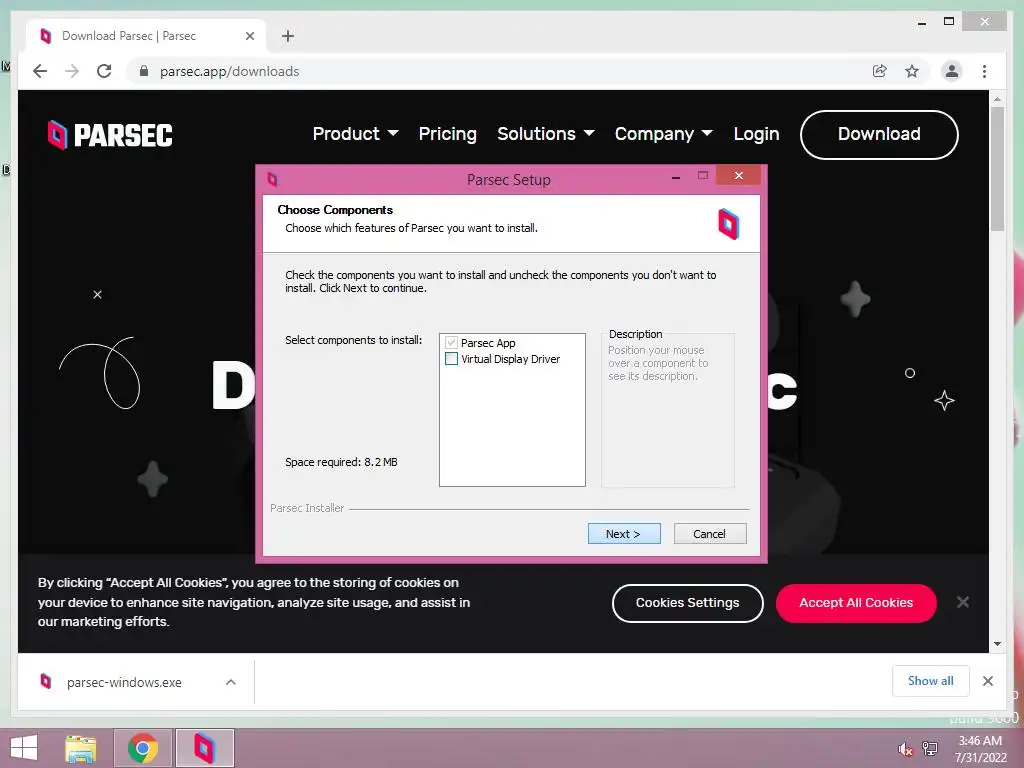Close the Chrome downloads bar
Screen dimensions: 1024x768
(987, 681)
